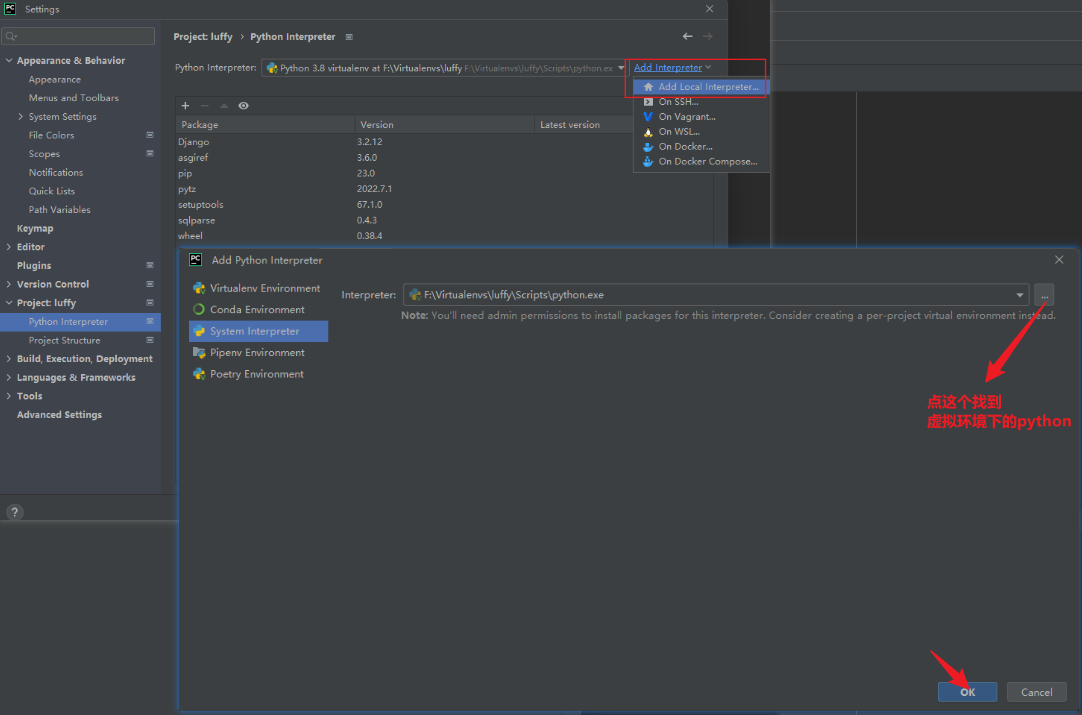This screenshot has height=715, width=1082.
Task: Open Advanced Settings page
Action: click(x=59, y=415)
